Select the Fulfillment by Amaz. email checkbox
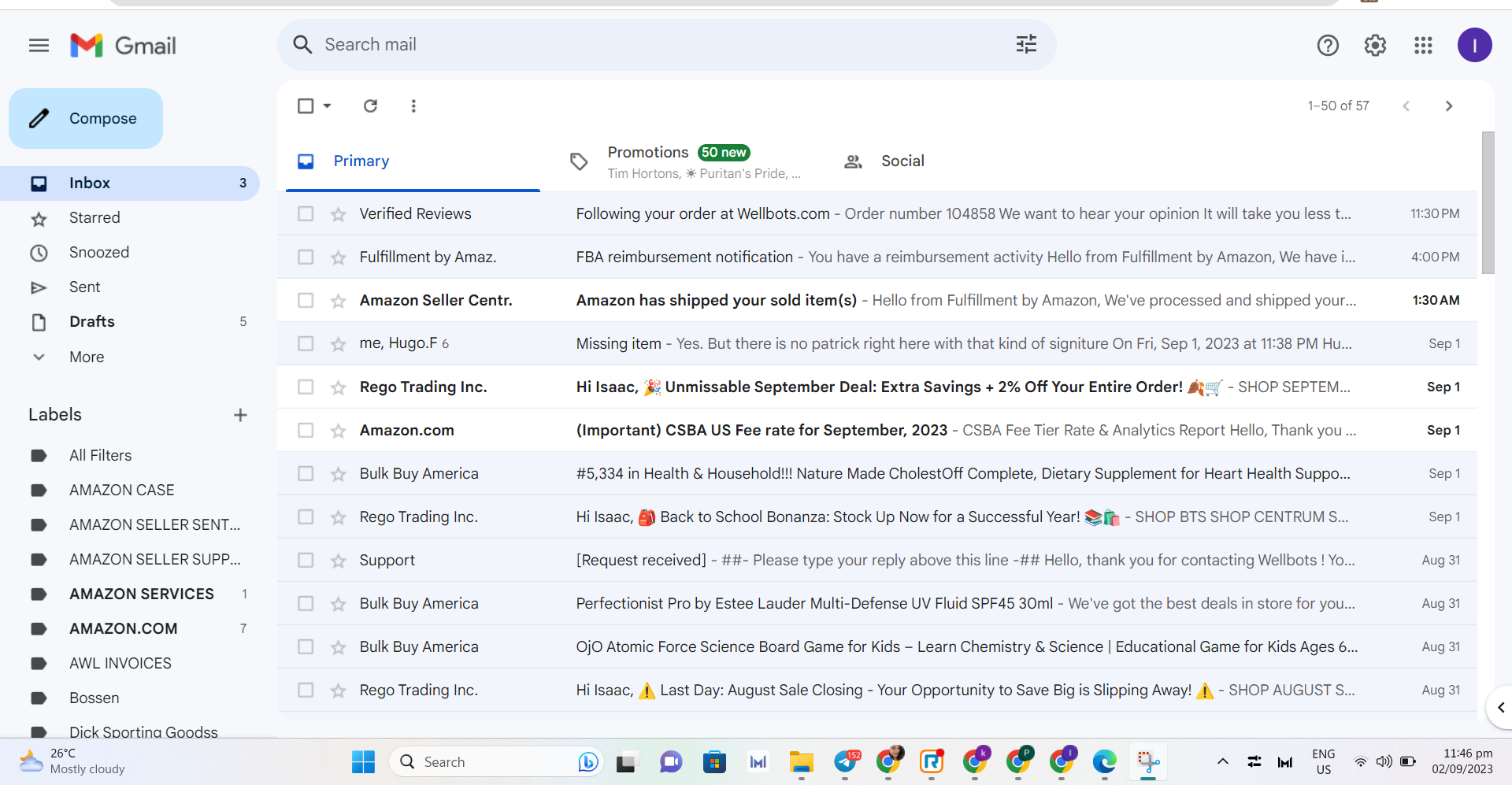Image resolution: width=1512 pixels, height=785 pixels. click(306, 257)
